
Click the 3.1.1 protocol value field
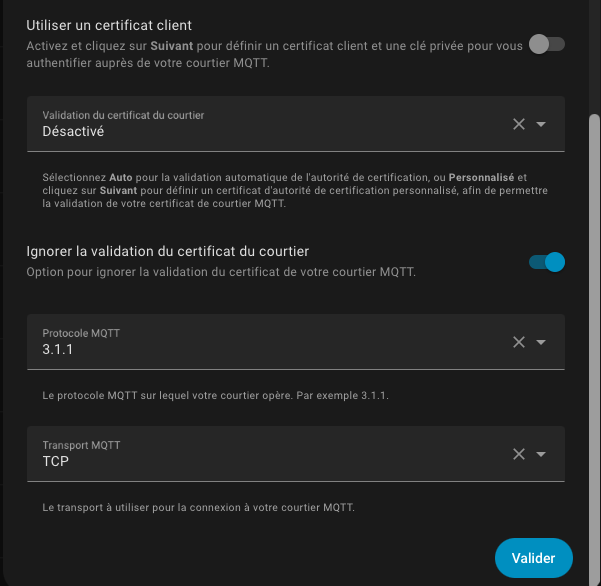(260, 349)
